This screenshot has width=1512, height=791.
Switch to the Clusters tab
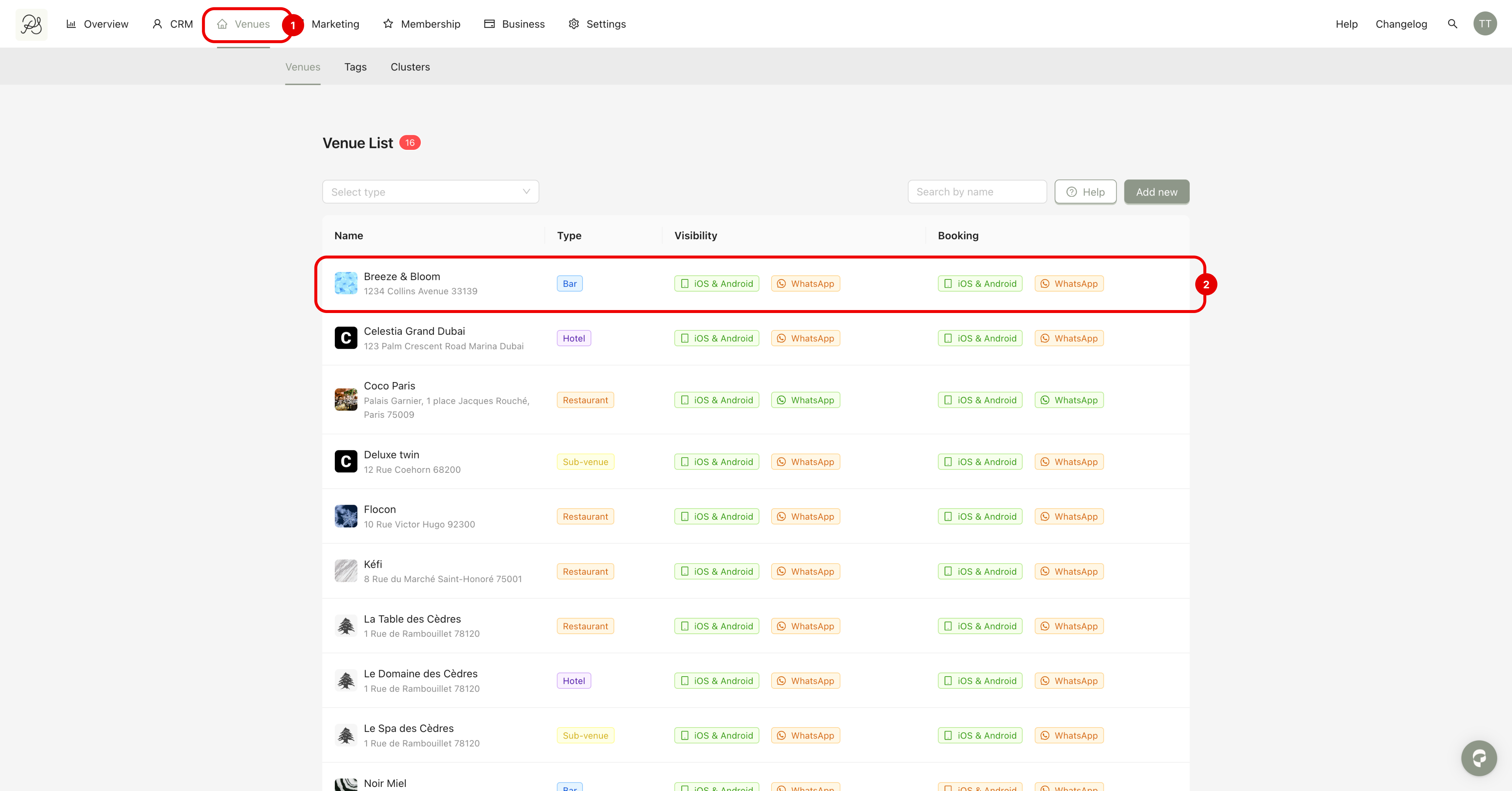(x=410, y=67)
